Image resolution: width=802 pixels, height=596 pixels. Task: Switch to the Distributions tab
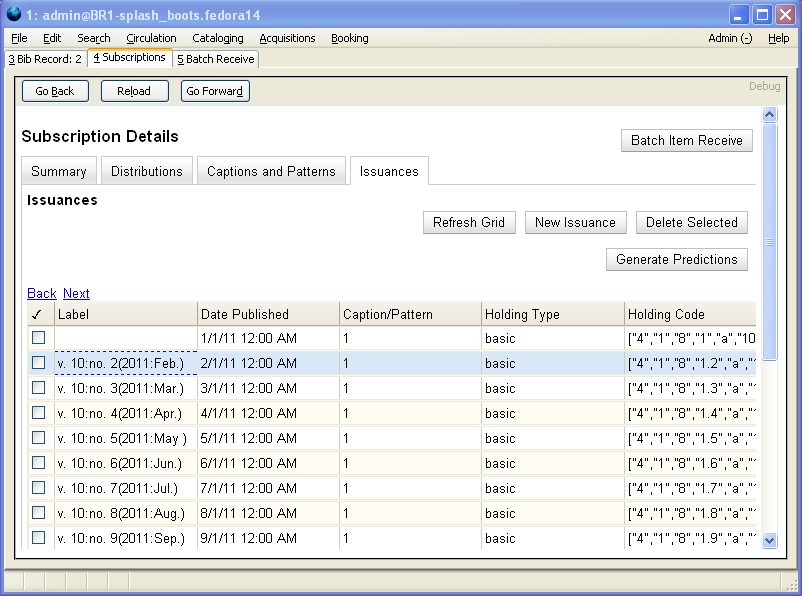point(147,171)
